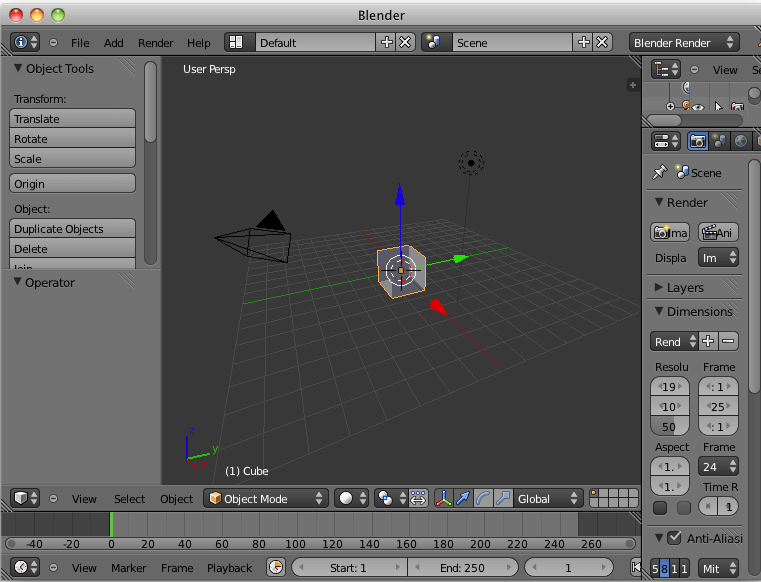Open the Blender Render engine dropdown
The height and width of the screenshot is (582, 761).
pyautogui.click(x=684, y=43)
